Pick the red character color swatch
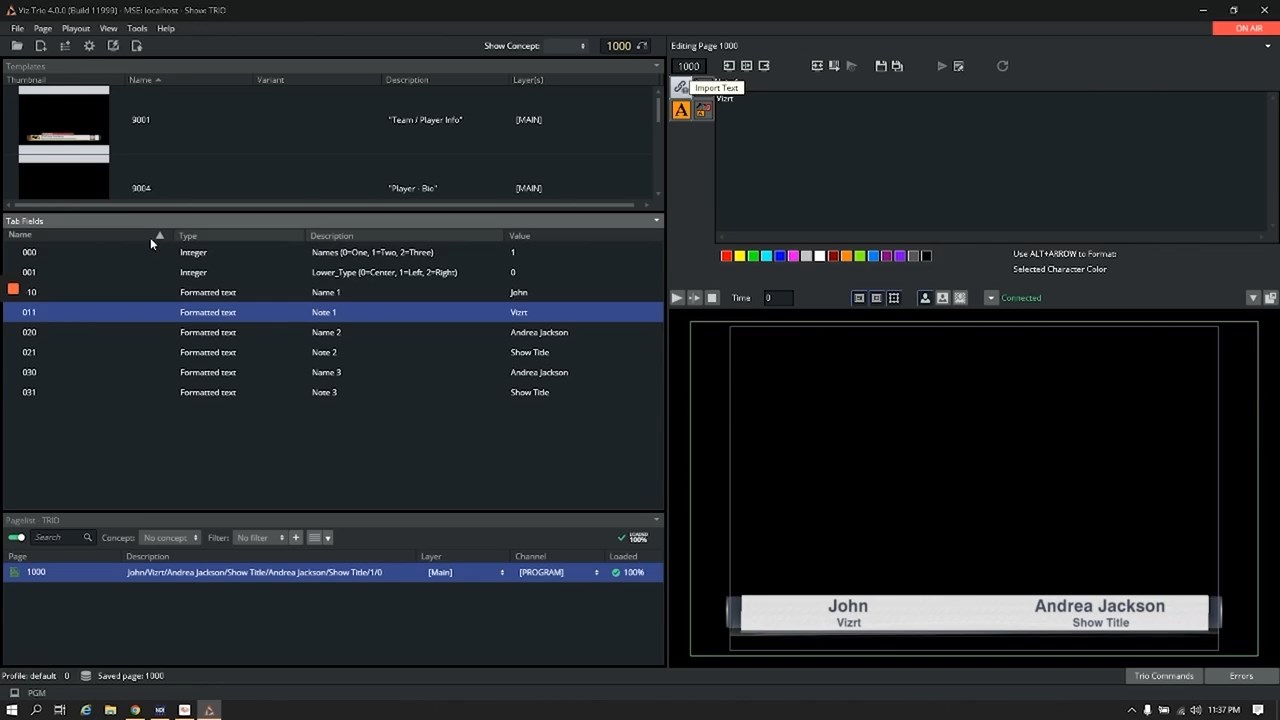The height and width of the screenshot is (720, 1280). click(726, 256)
